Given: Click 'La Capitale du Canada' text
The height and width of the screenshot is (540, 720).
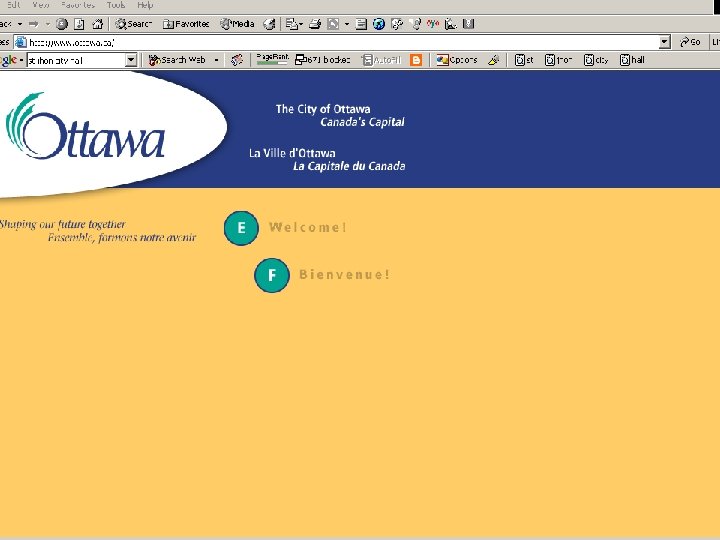Looking at the screenshot, I should click(x=349, y=166).
